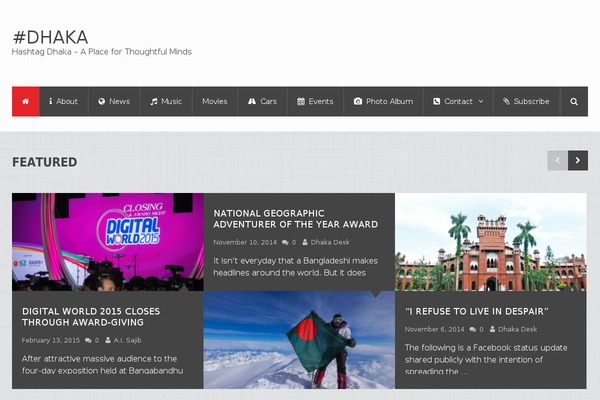This screenshot has width=600, height=400.
Task: Open Digital World 2015 stage thumbnail
Action: click(108, 242)
